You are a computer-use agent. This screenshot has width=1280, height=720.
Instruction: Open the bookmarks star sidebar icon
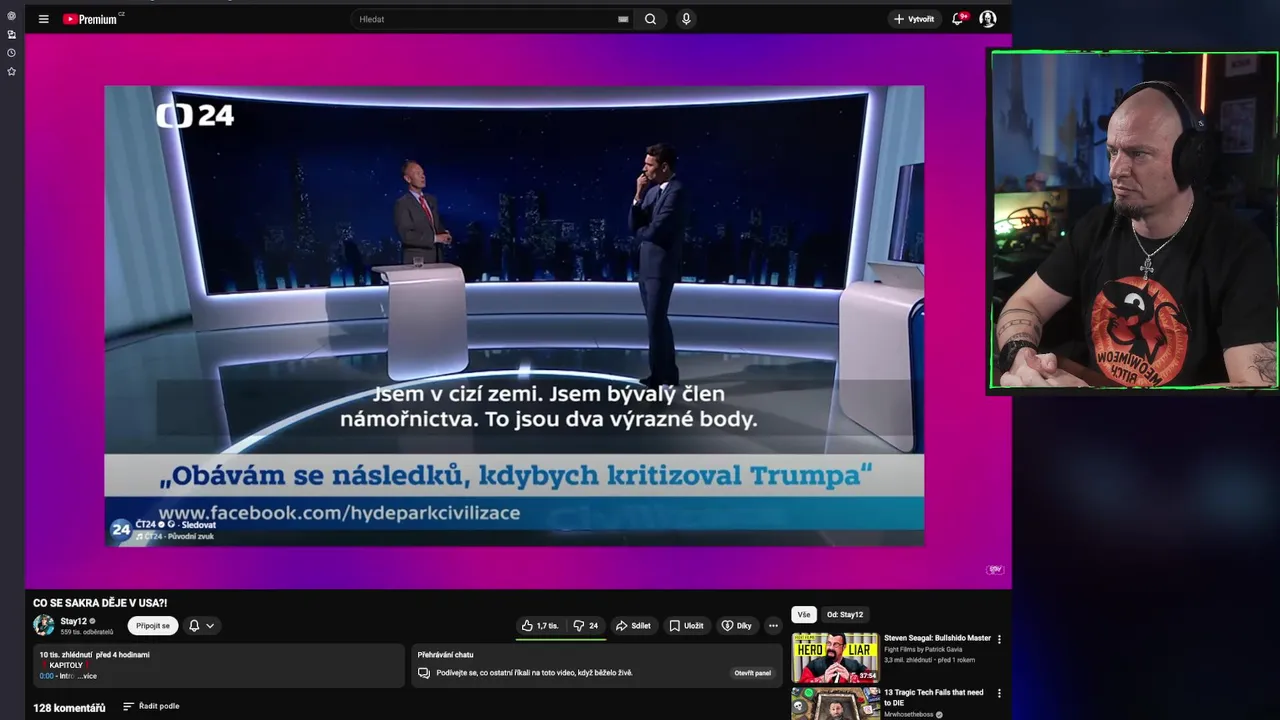click(11, 71)
